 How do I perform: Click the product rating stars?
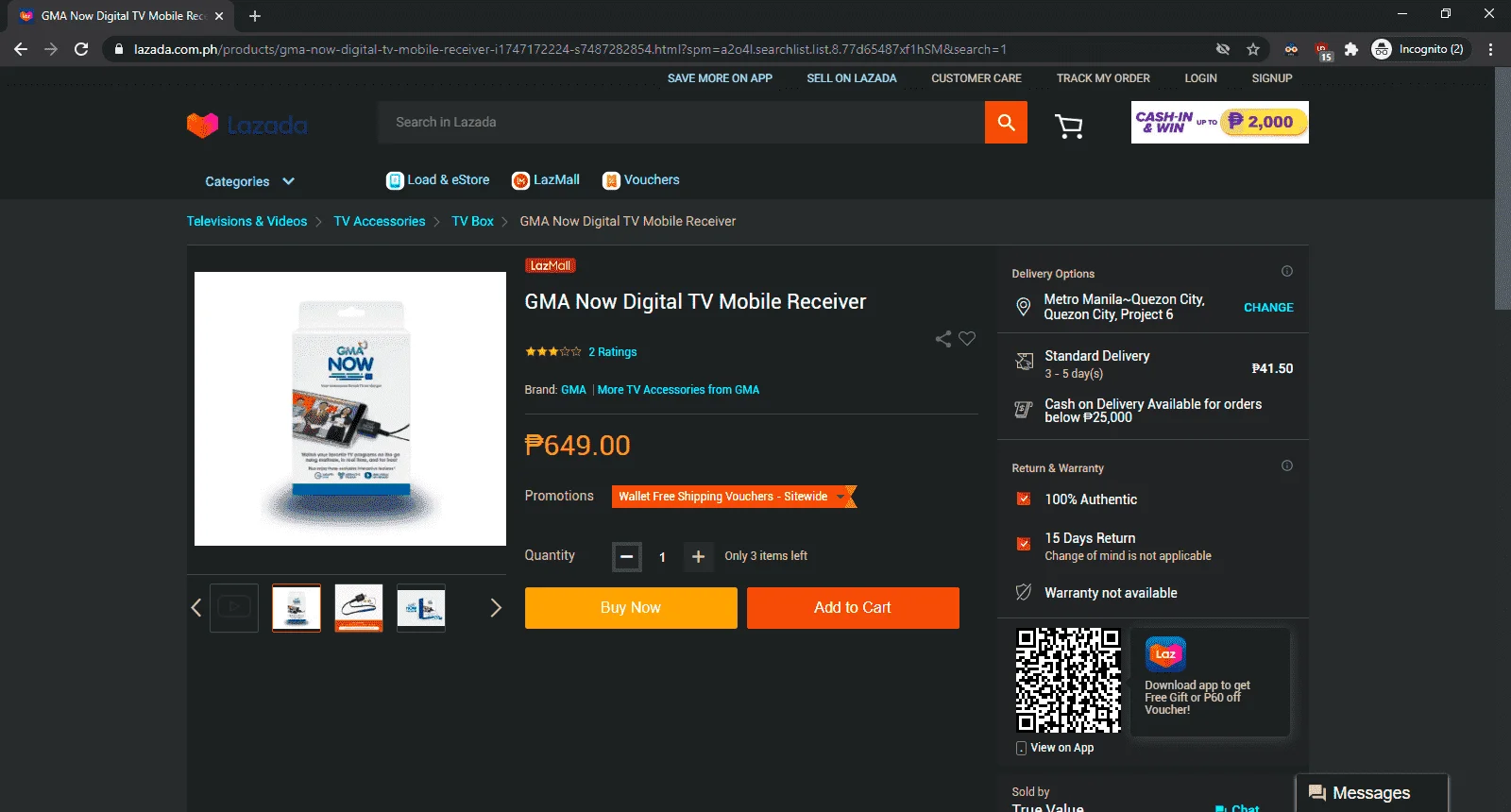pyautogui.click(x=553, y=352)
